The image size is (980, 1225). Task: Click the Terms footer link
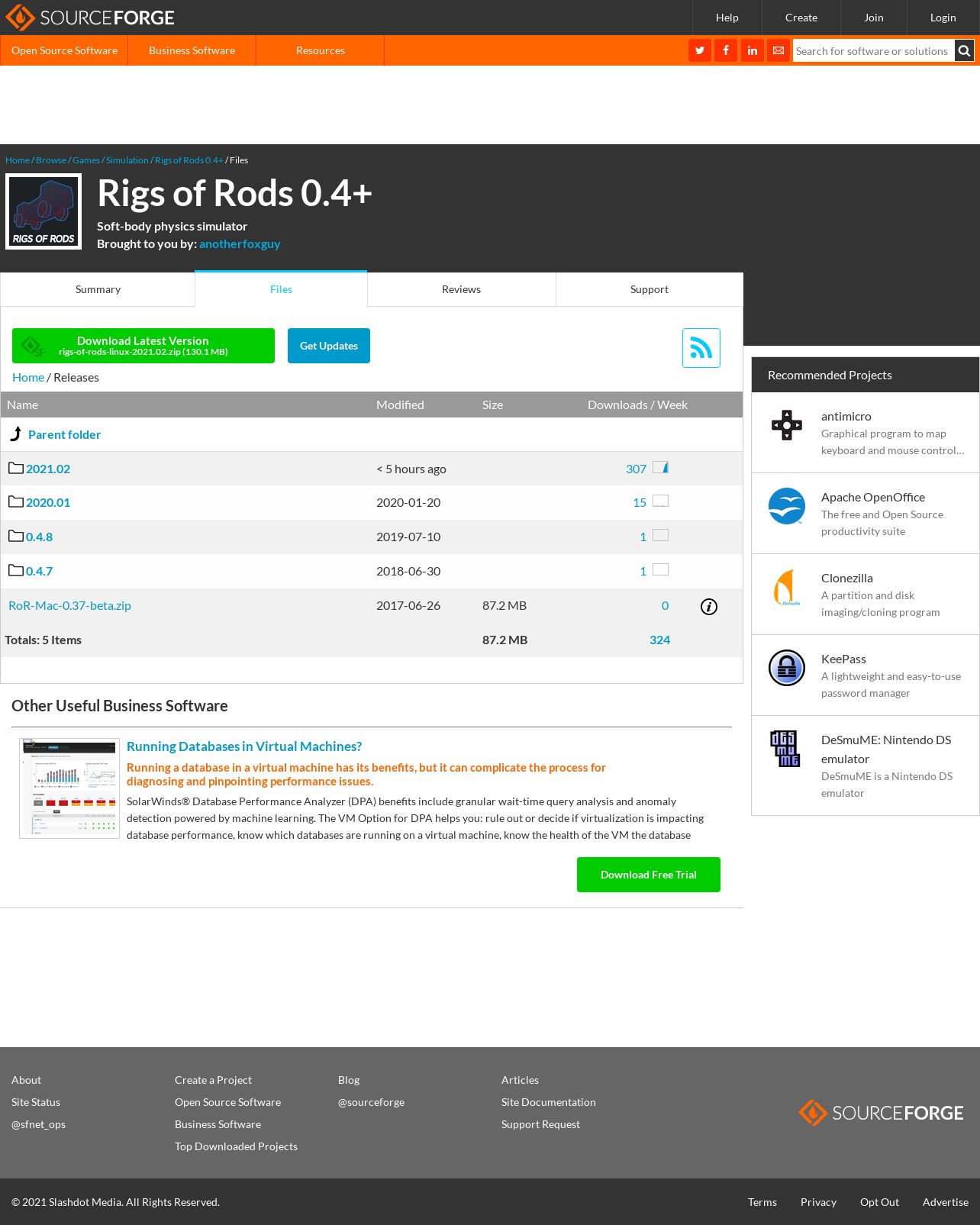click(x=762, y=1202)
